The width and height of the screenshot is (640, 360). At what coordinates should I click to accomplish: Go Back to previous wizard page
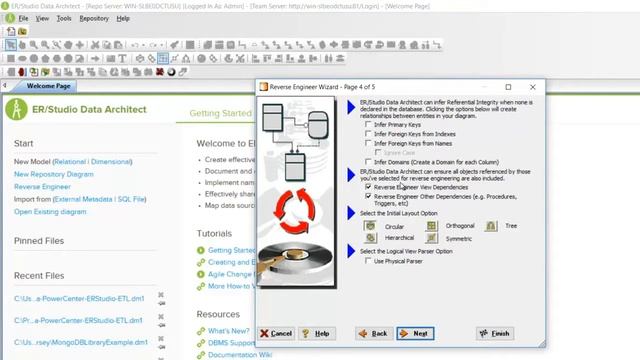pyautogui.click(x=374, y=333)
